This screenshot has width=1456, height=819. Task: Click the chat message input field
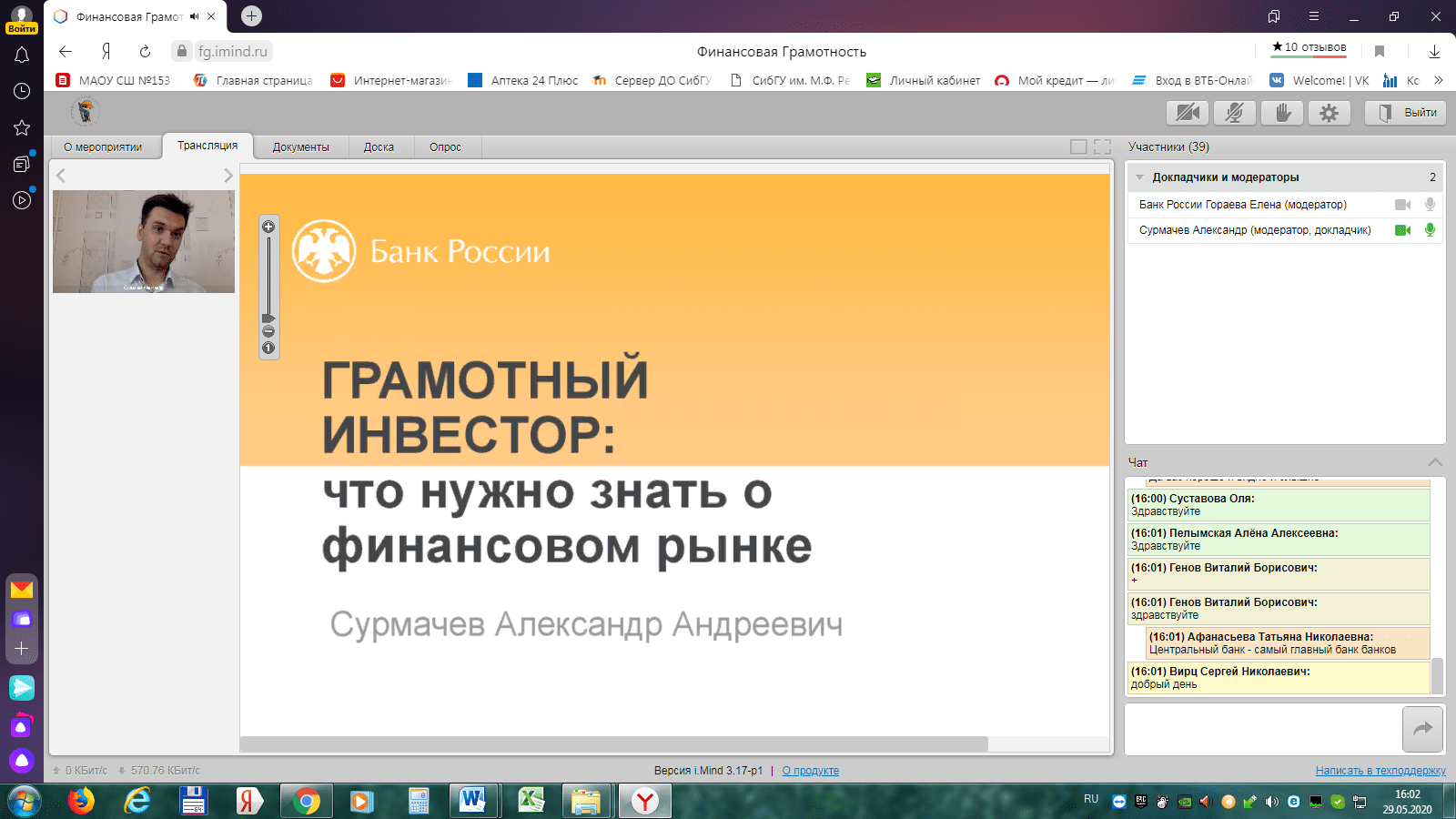pyautogui.click(x=1263, y=729)
